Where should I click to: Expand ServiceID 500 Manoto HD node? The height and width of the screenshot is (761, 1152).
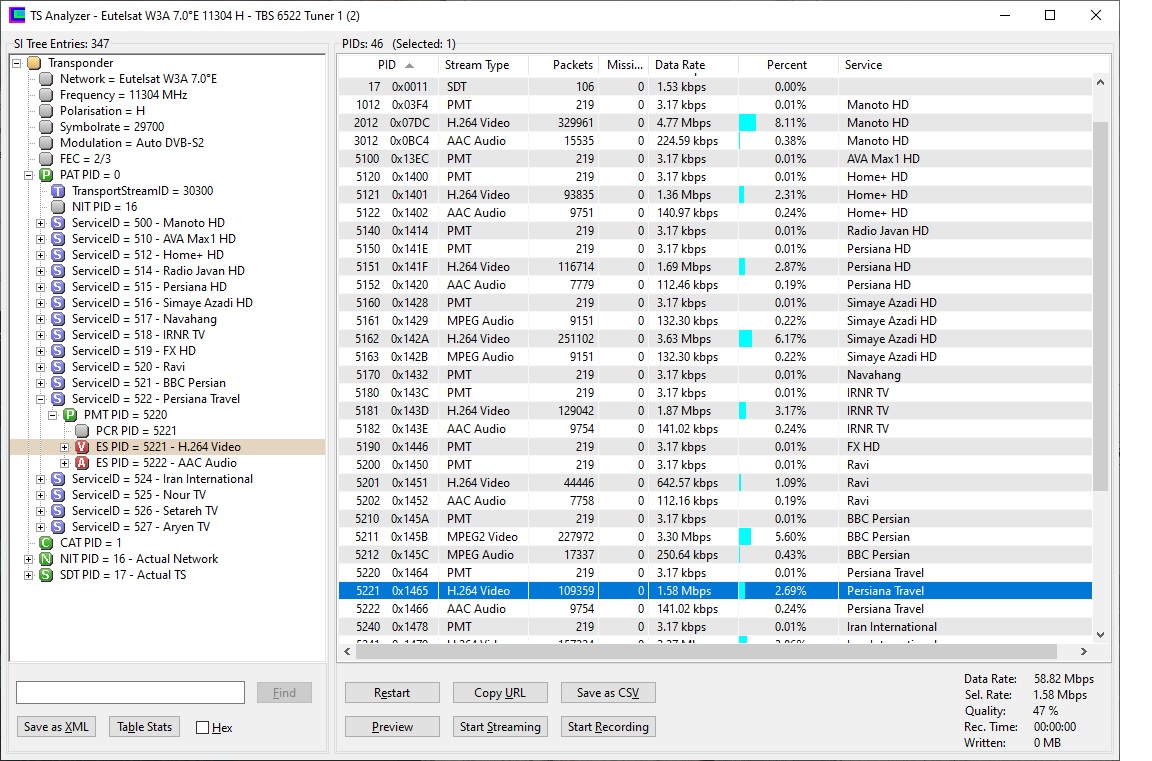click(x=40, y=223)
